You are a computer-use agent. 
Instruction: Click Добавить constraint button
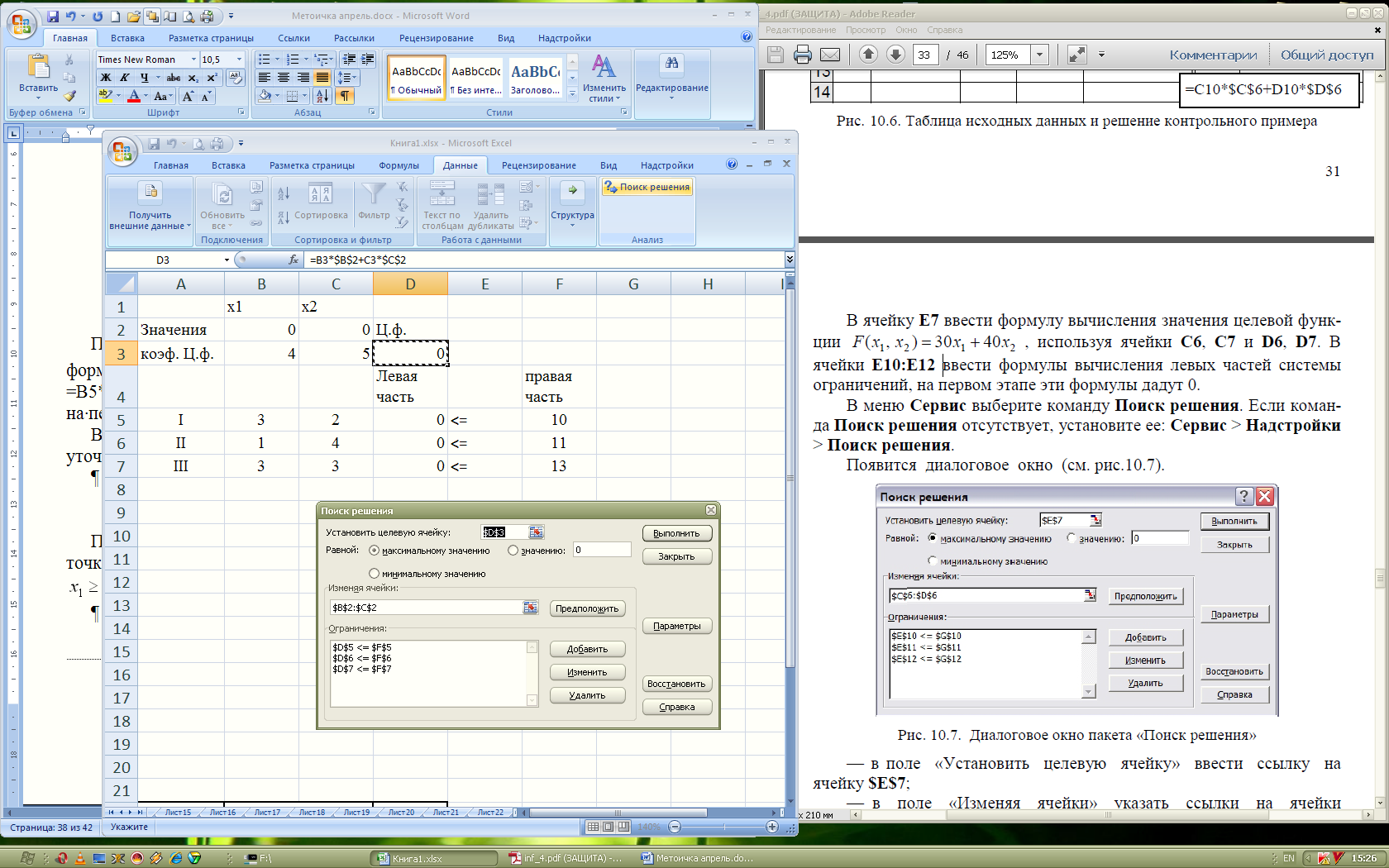(x=587, y=649)
